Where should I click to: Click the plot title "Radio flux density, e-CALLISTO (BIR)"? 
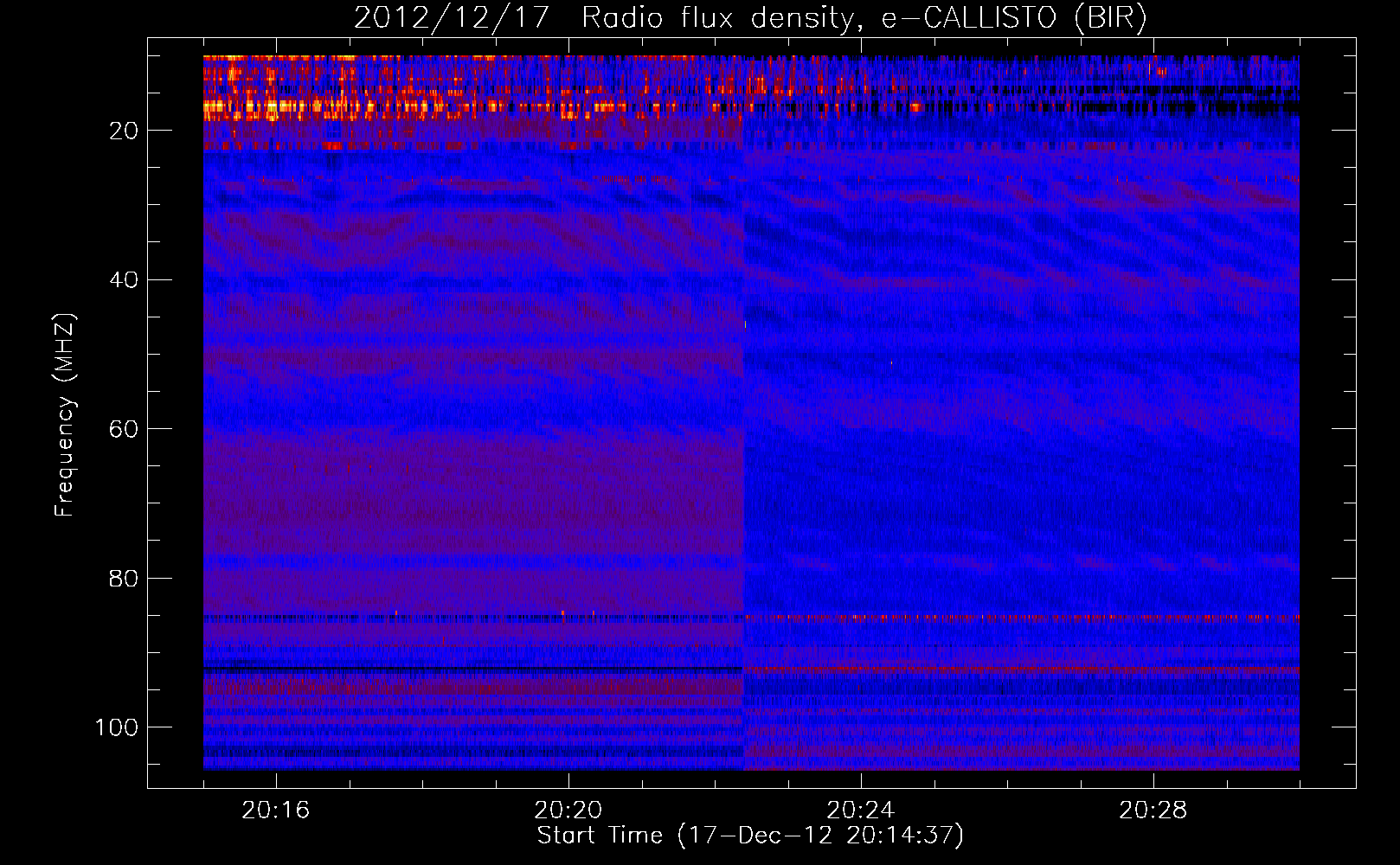864,17
